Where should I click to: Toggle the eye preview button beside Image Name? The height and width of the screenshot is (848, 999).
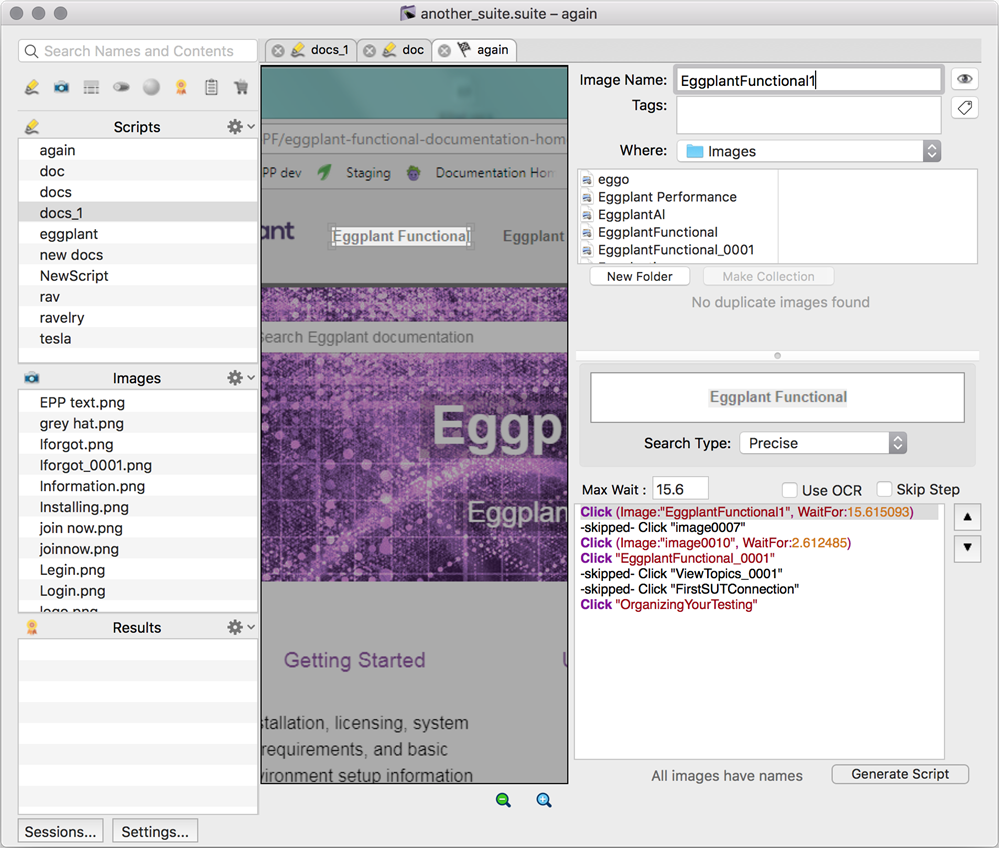(965, 79)
